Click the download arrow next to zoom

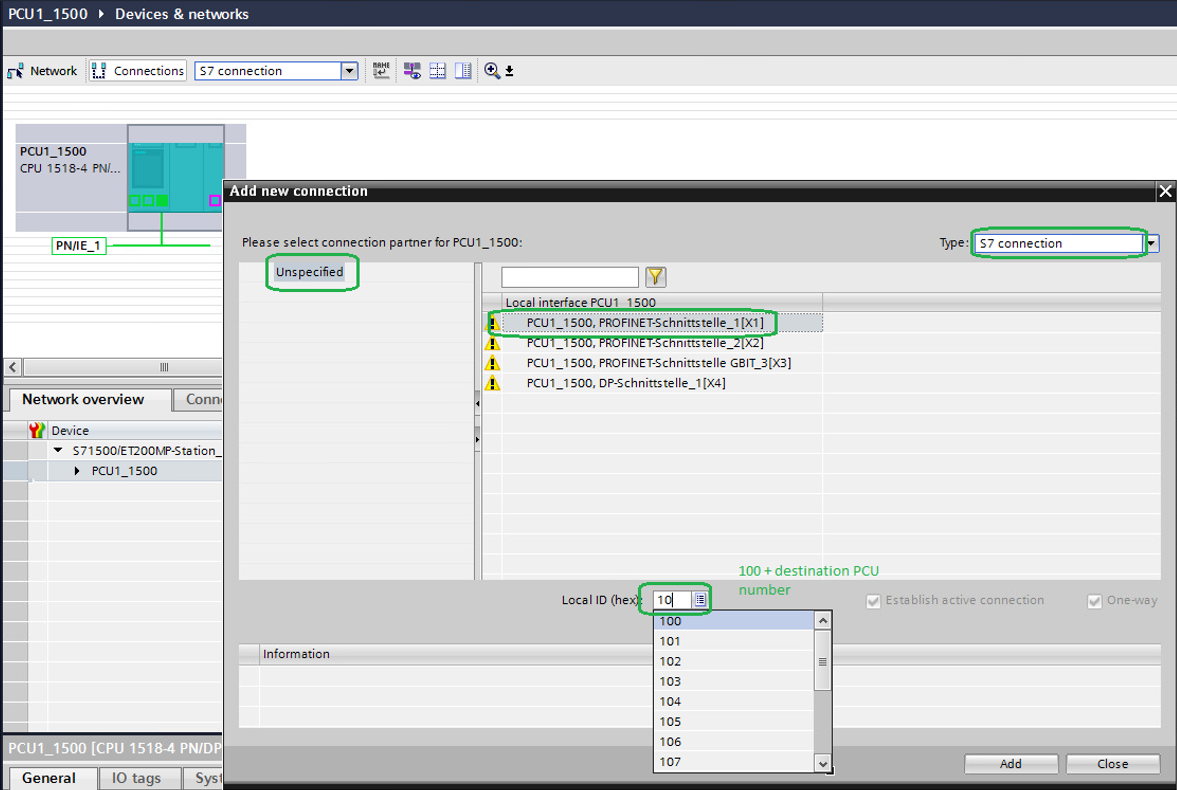point(510,71)
